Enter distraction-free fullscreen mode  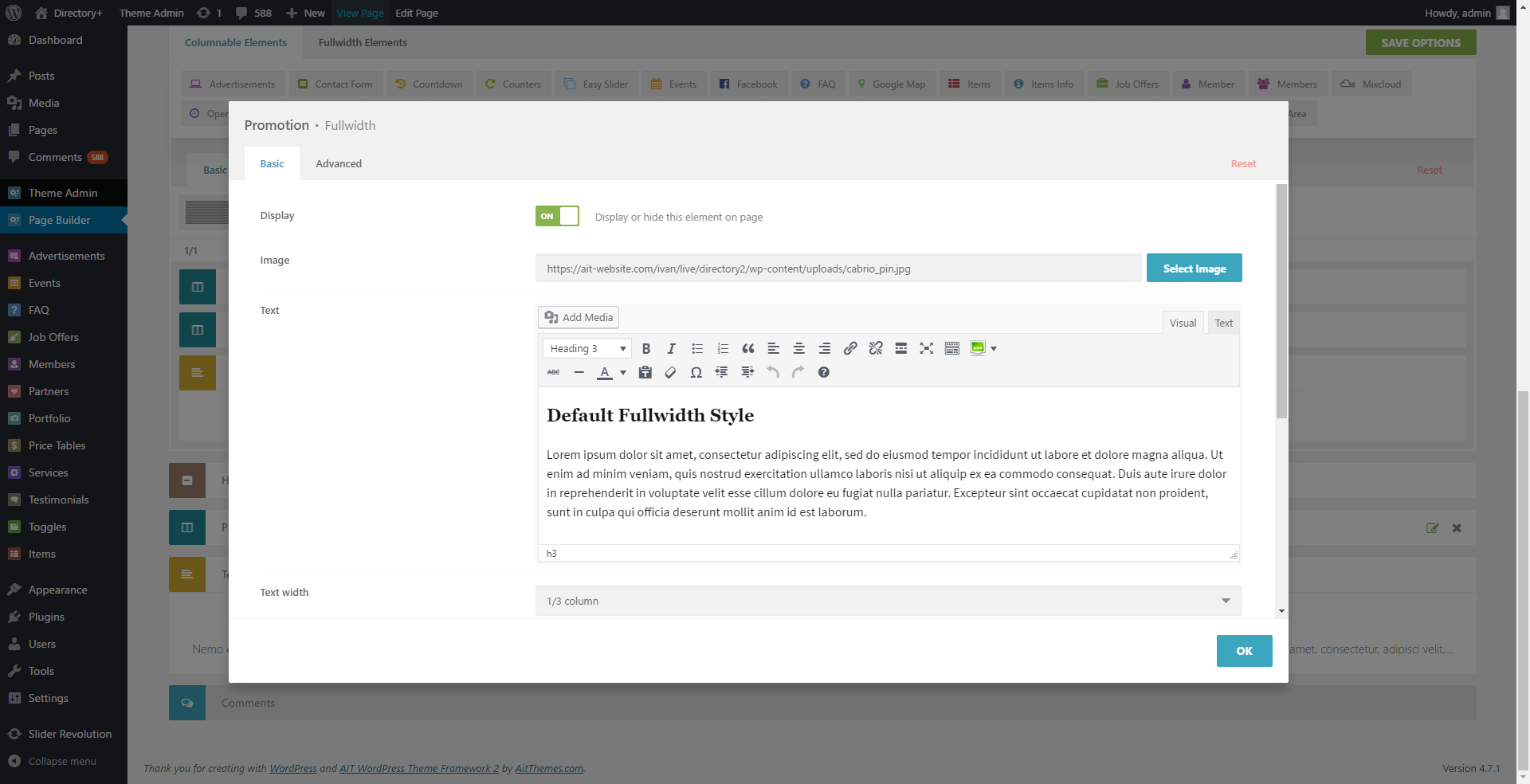click(927, 348)
